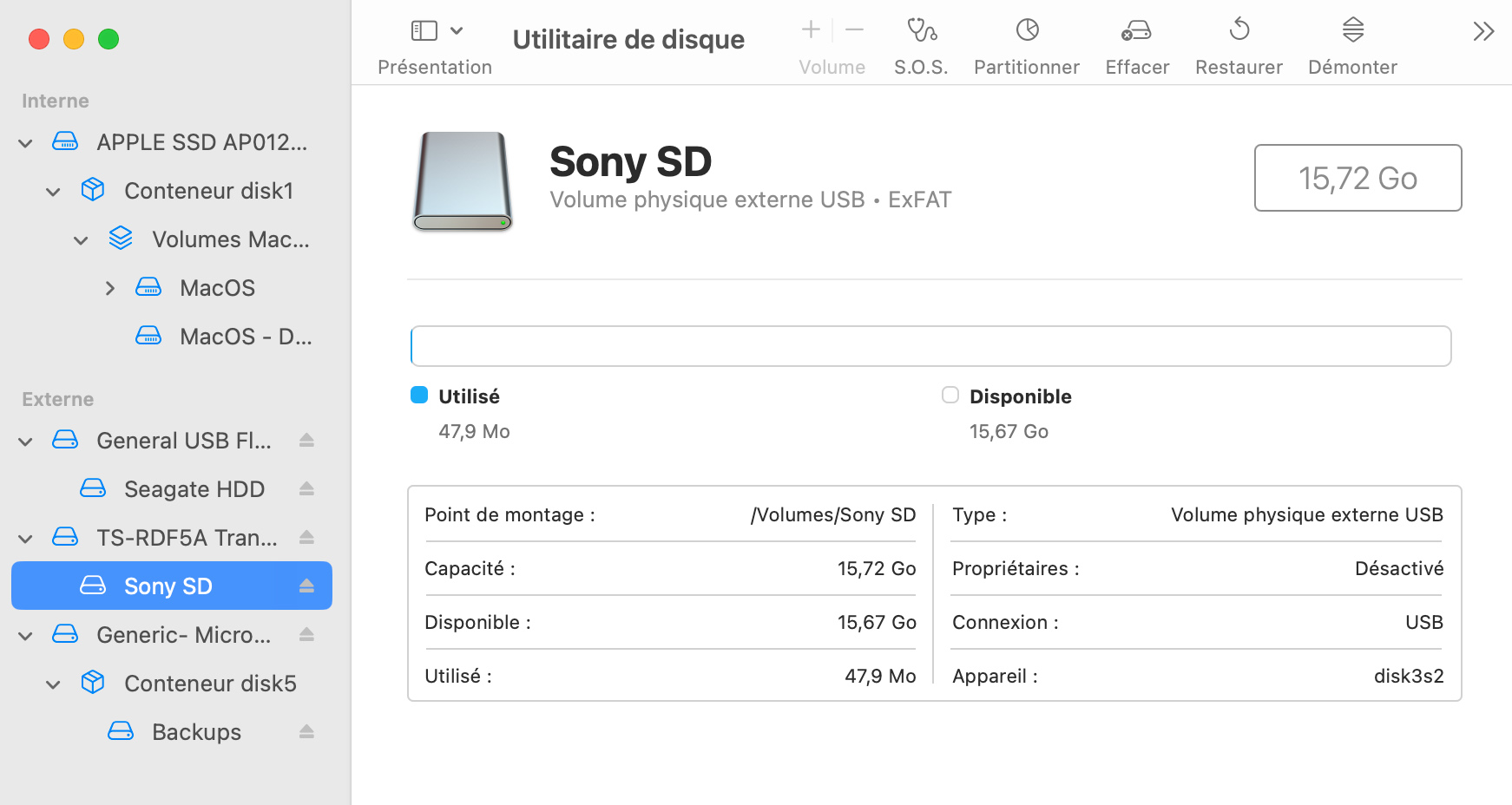Screen dimensions: 1512x805
Task: Eject the General USB Fl drive
Action: pos(306,441)
